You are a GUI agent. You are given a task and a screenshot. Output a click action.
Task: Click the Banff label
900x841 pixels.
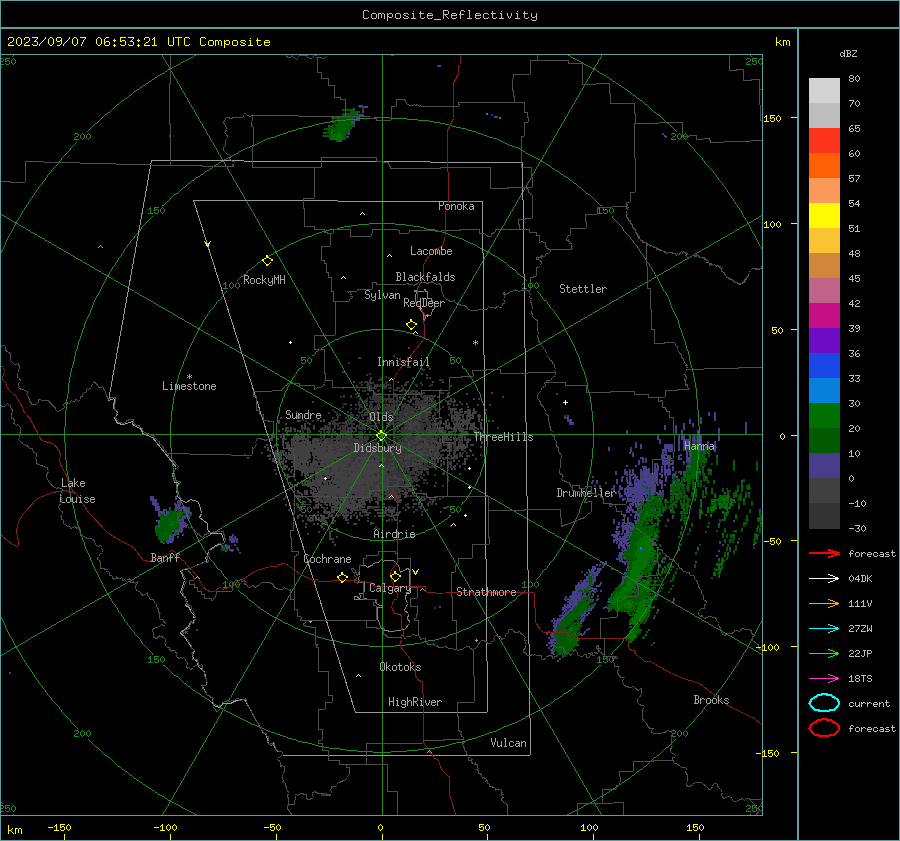(165, 557)
